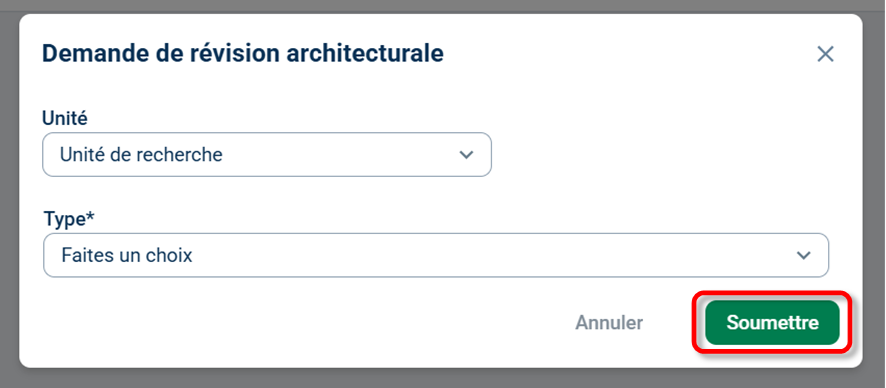Cancel the Demande de révision form

pos(609,322)
